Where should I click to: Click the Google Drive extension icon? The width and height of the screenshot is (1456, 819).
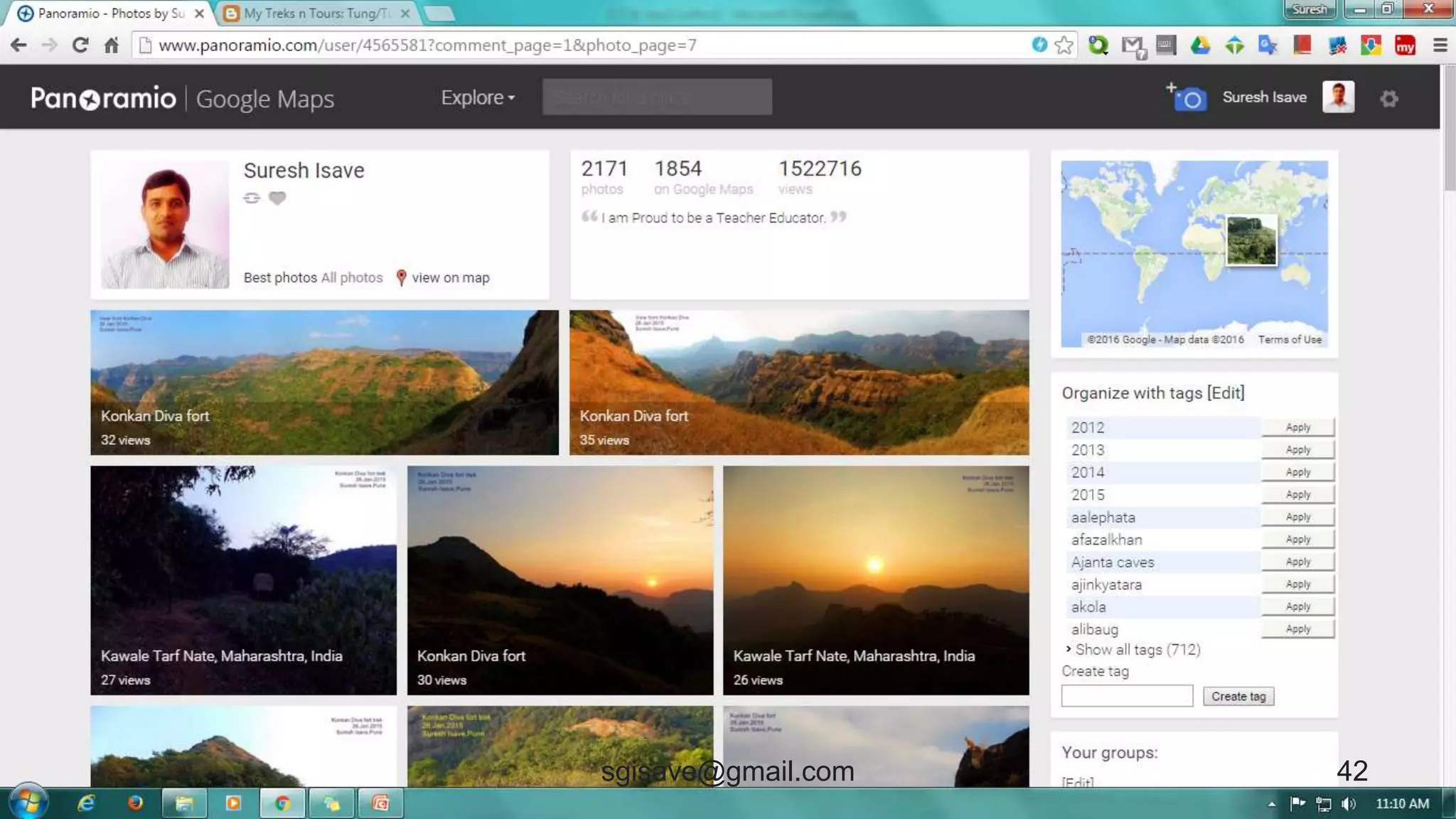click(x=1200, y=45)
